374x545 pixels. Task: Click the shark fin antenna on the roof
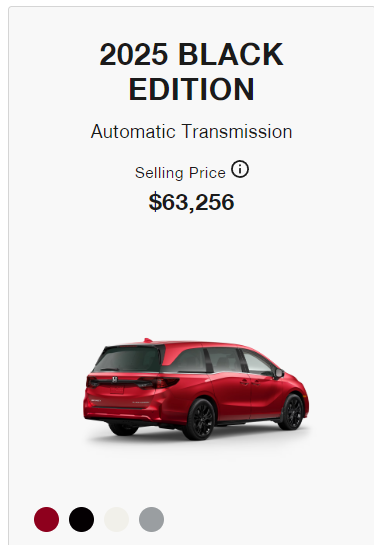tap(148, 340)
